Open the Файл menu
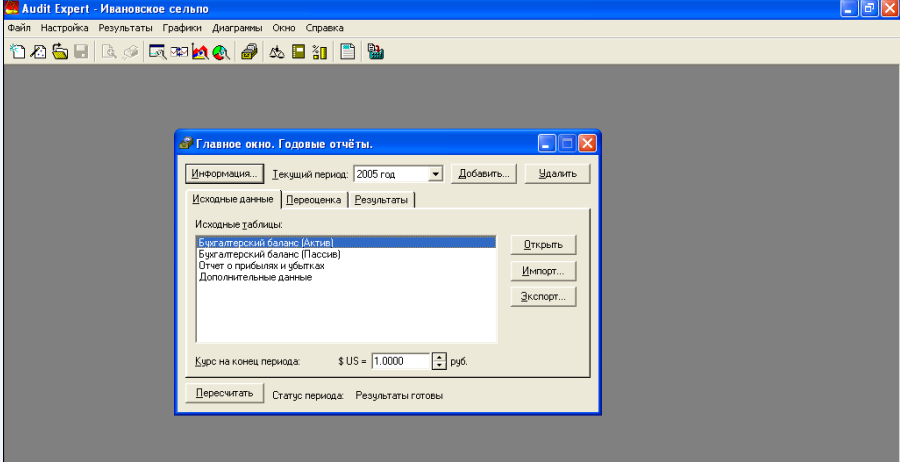Viewport: 900px width, 462px height. coord(20,28)
